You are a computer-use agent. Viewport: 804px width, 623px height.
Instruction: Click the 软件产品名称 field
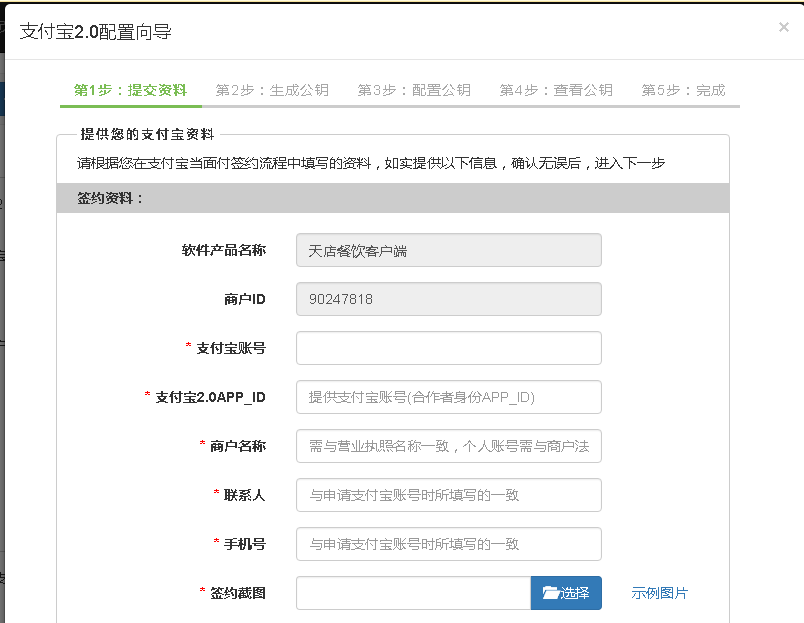point(449,250)
